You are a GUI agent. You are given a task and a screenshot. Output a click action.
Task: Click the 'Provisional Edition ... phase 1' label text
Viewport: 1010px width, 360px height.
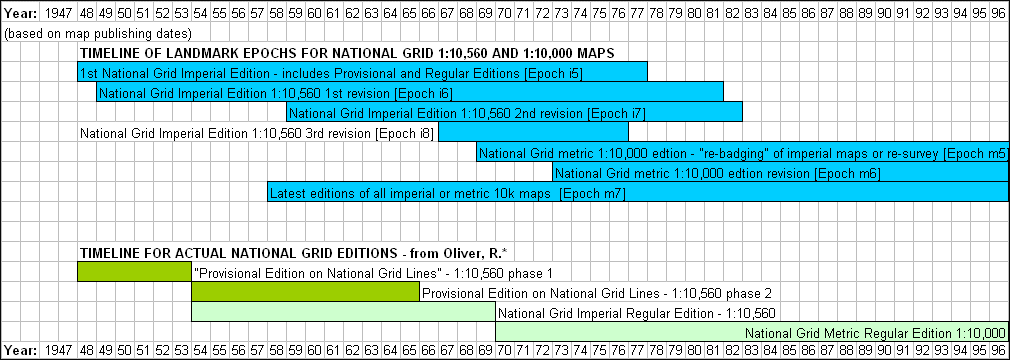click(x=373, y=273)
